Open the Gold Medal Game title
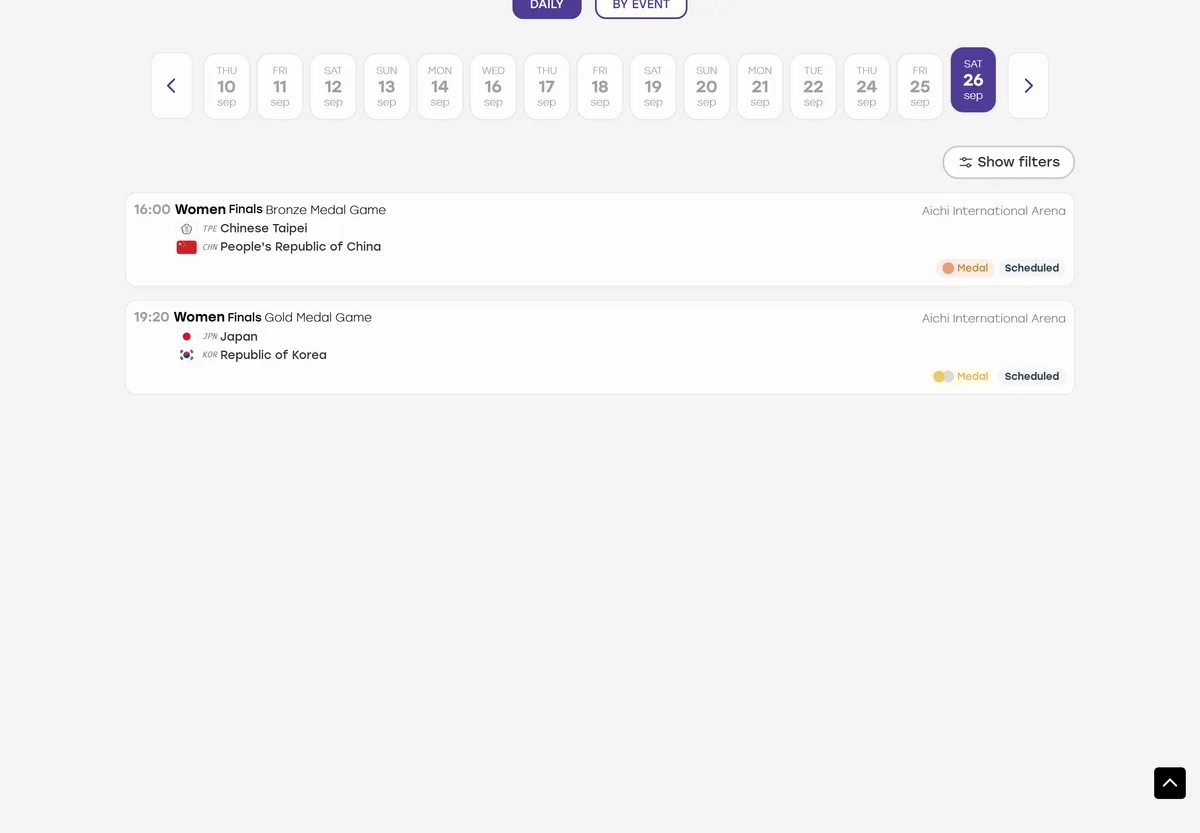 click(318, 318)
